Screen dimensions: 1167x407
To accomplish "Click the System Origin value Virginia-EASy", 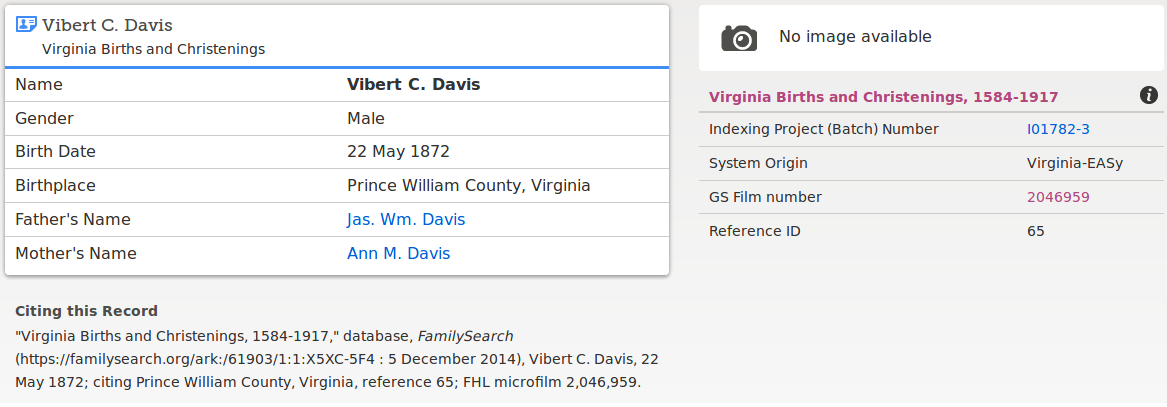I will 1075,164.
